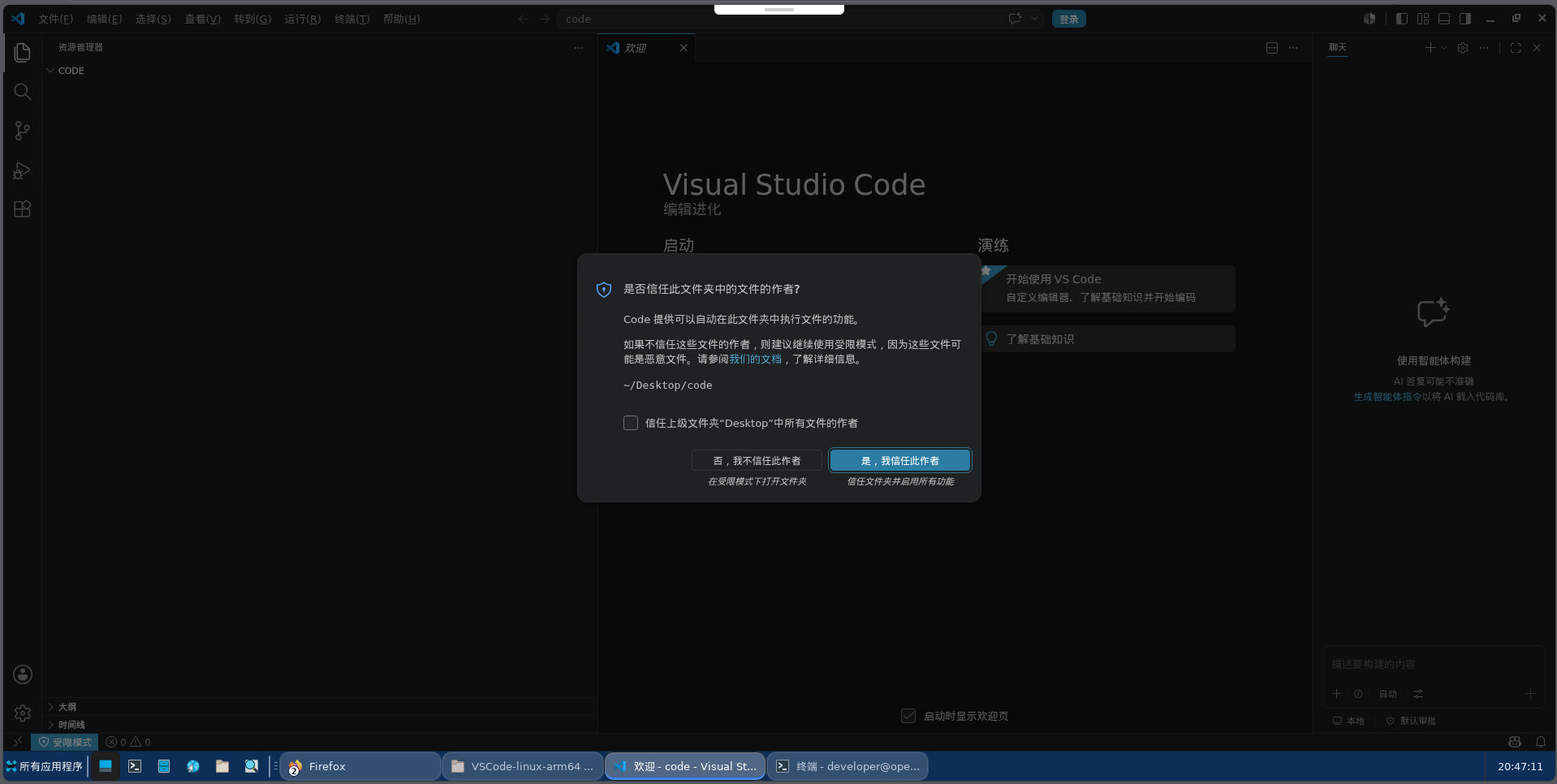This screenshot has width=1557, height=784.
Task: Toggle the 启动时显示欢迎页 checkbox
Action: click(x=908, y=716)
